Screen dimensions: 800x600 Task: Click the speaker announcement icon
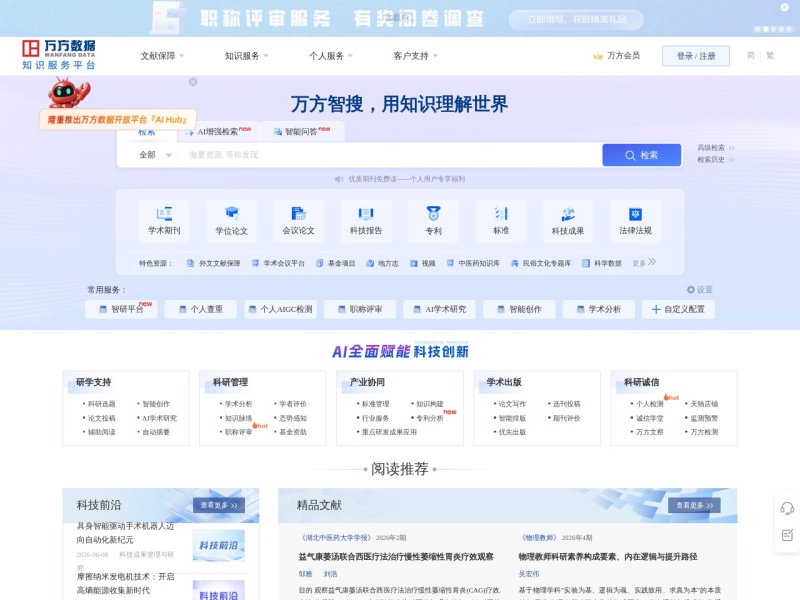(339, 179)
